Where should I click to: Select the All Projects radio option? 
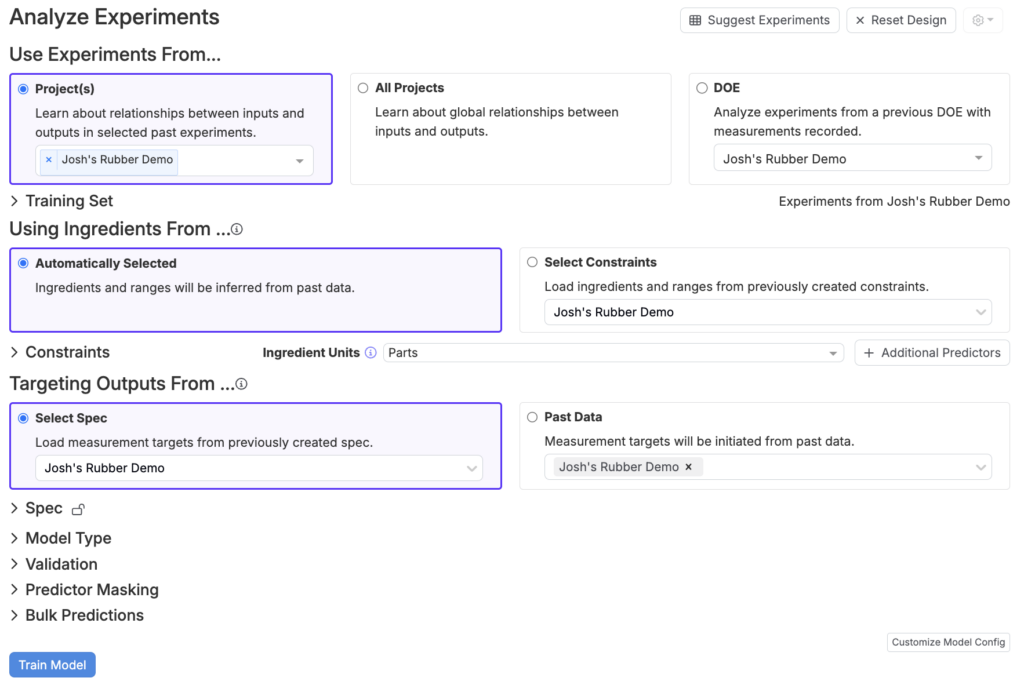pyautogui.click(x=363, y=88)
